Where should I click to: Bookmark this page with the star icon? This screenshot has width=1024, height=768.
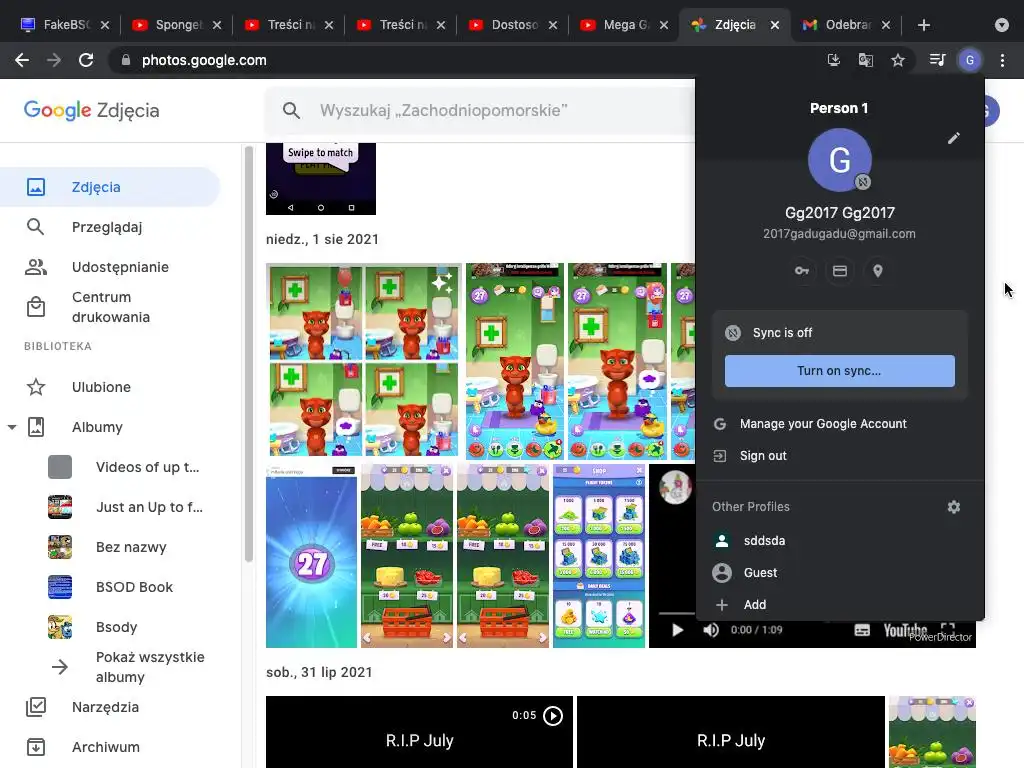pos(898,60)
